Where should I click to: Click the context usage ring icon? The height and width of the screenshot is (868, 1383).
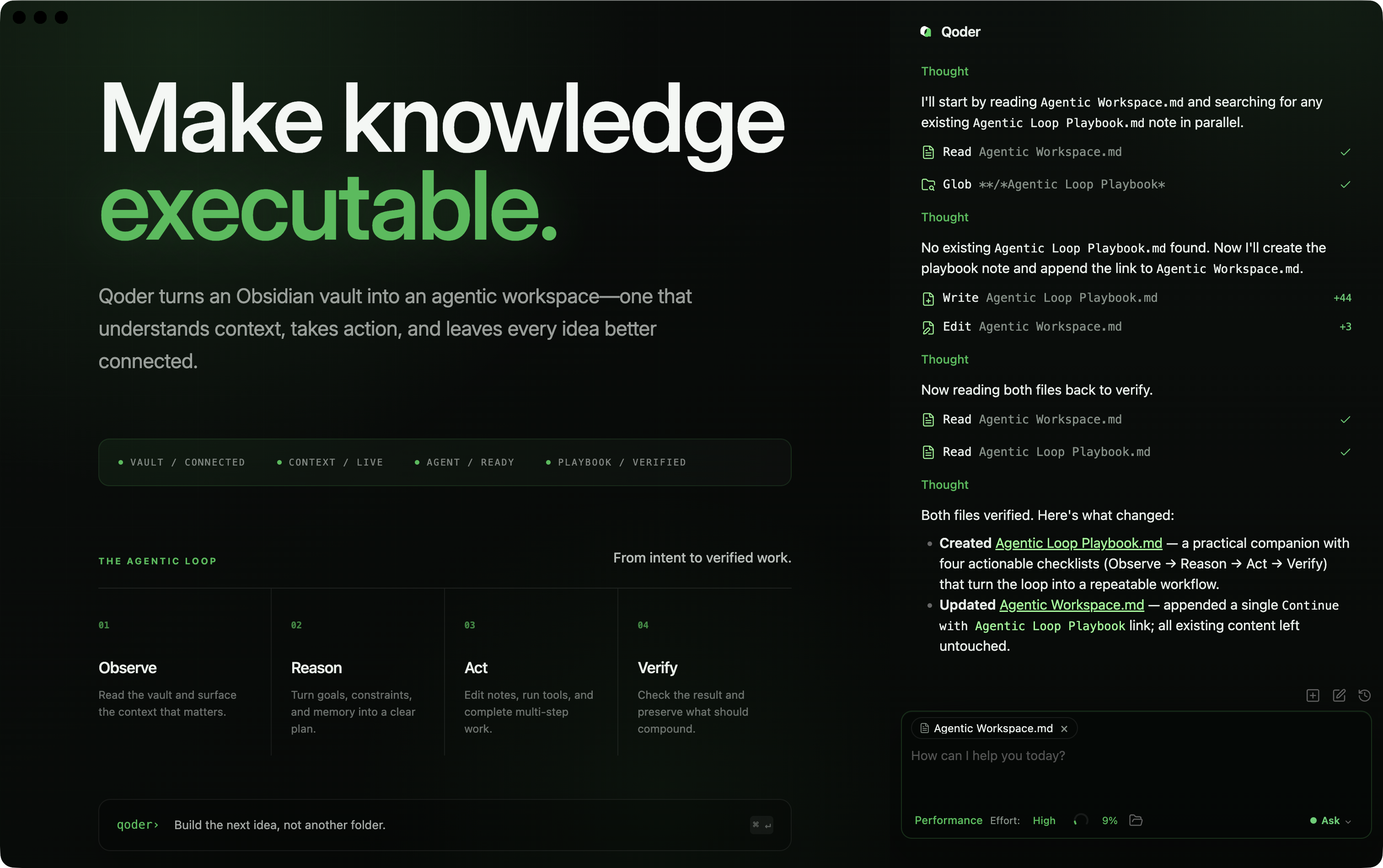(1081, 820)
